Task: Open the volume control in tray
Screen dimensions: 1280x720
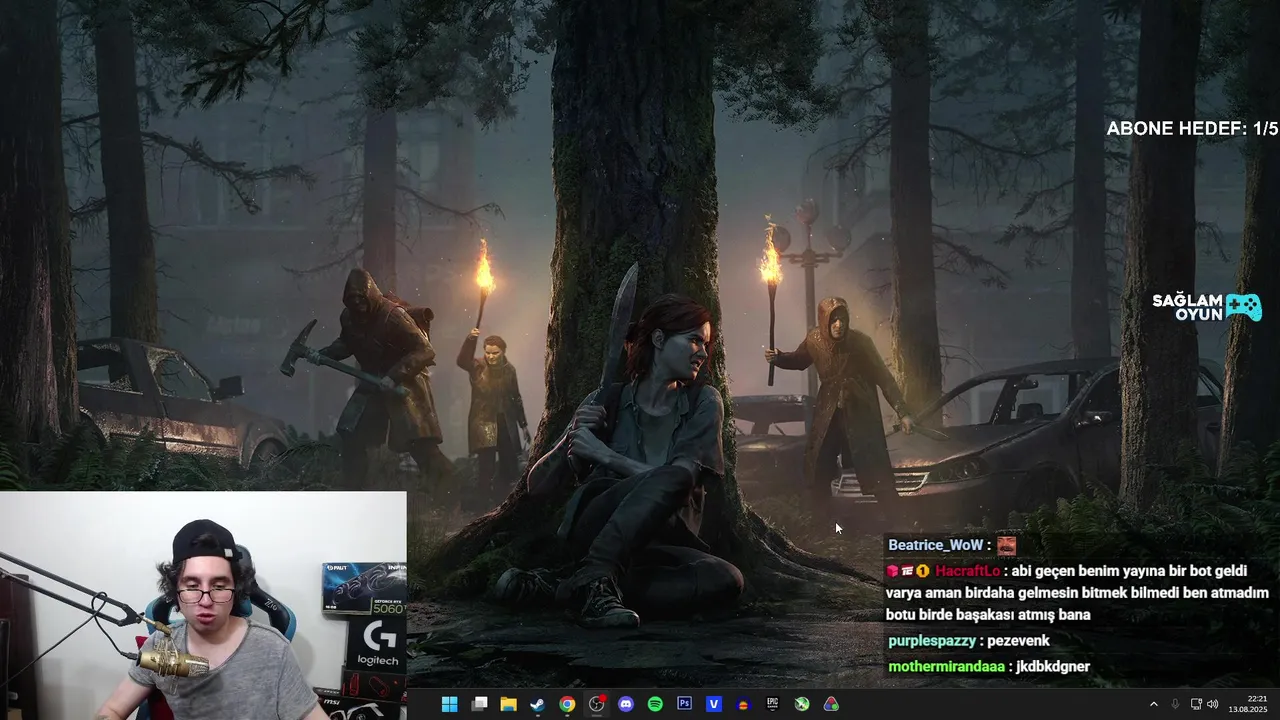Action: [1213, 704]
